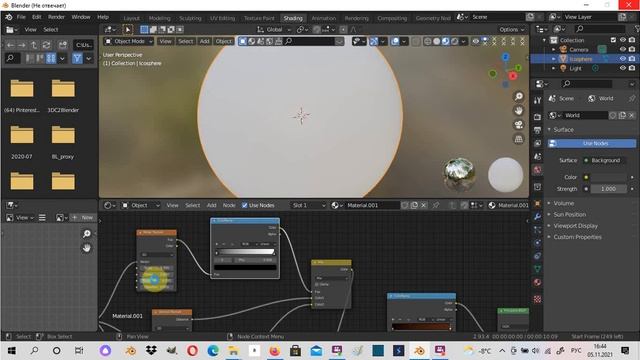Hide Camera with its eye icon
Image resolution: width=640 pixels, height=360 pixels.
point(622,49)
